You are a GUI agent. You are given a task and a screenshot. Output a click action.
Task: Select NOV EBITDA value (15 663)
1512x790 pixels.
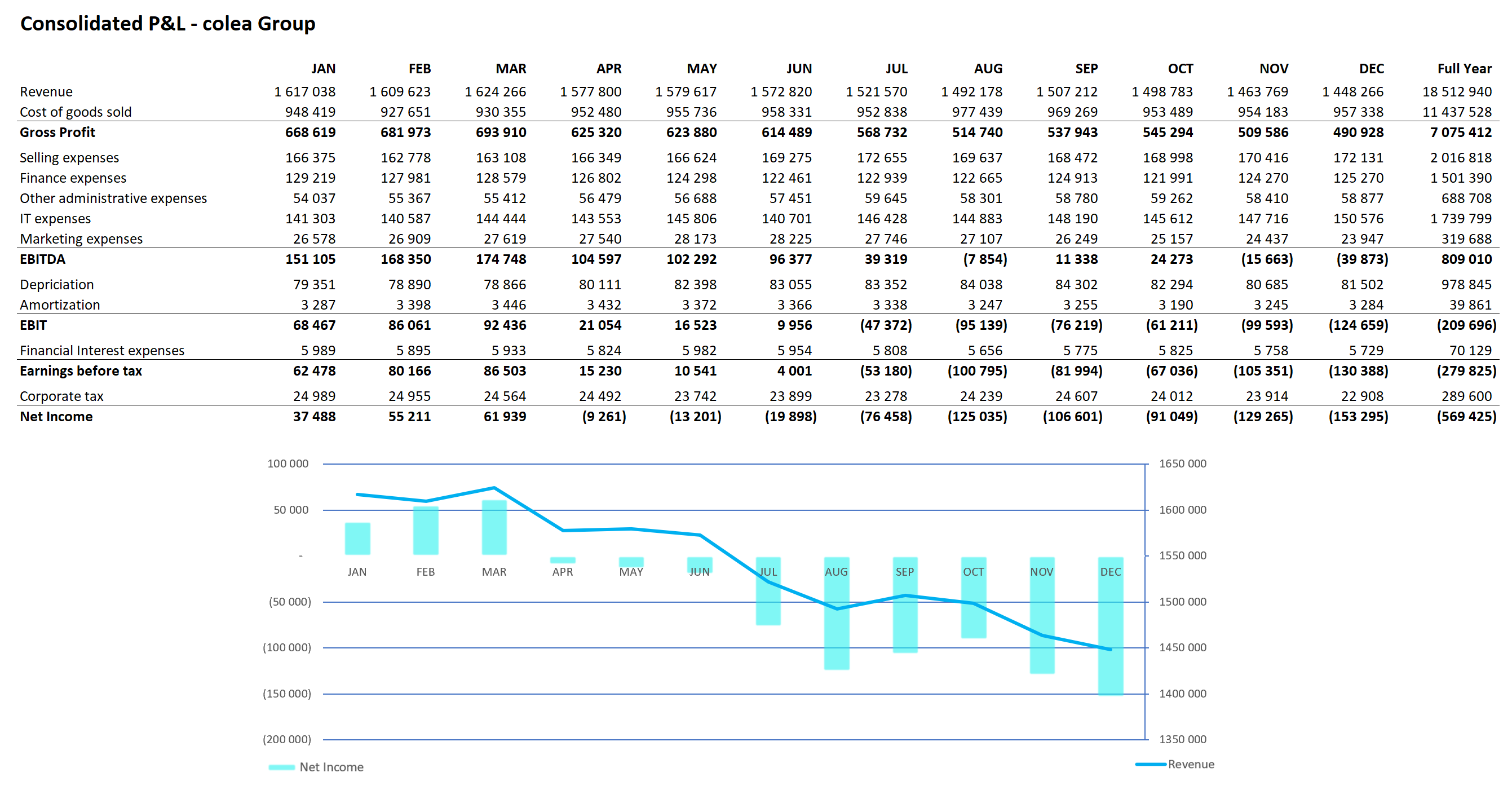[1267, 259]
